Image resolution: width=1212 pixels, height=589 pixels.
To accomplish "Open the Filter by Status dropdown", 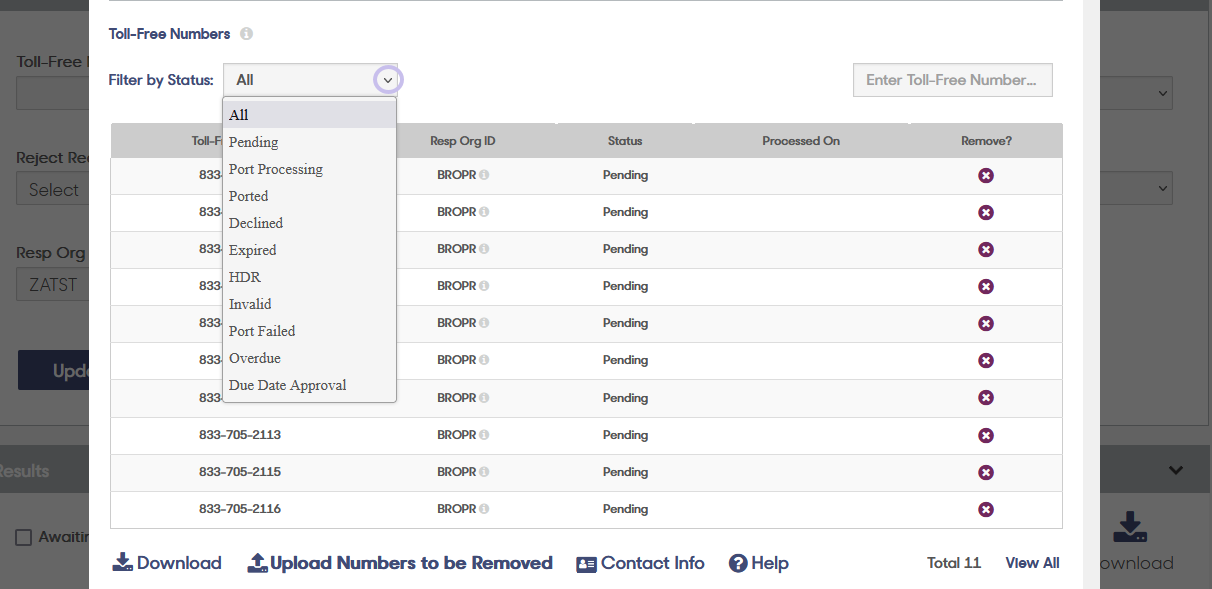I will (387, 79).
